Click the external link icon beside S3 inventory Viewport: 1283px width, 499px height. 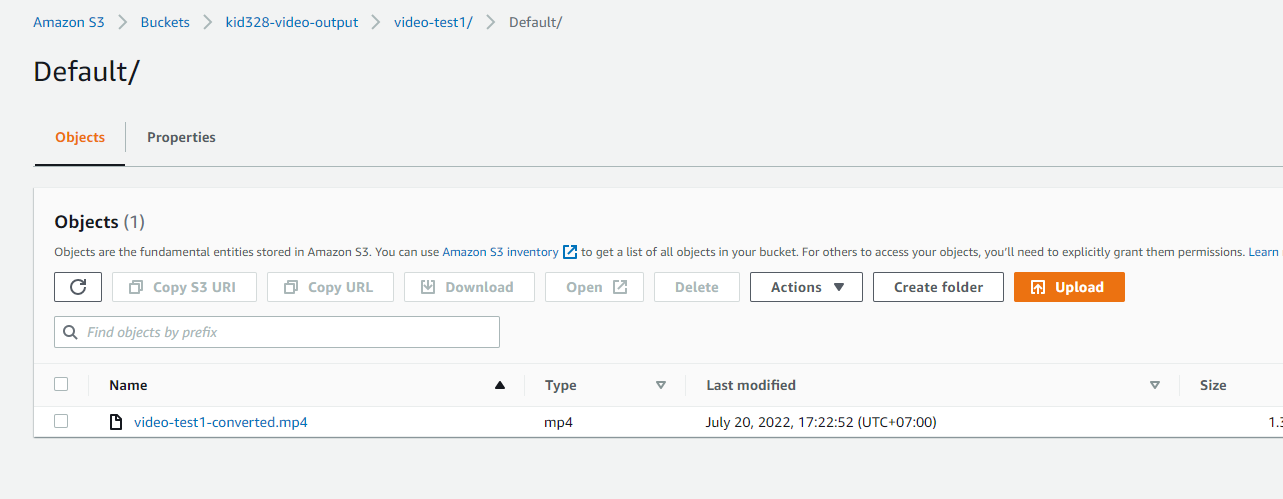coord(570,252)
